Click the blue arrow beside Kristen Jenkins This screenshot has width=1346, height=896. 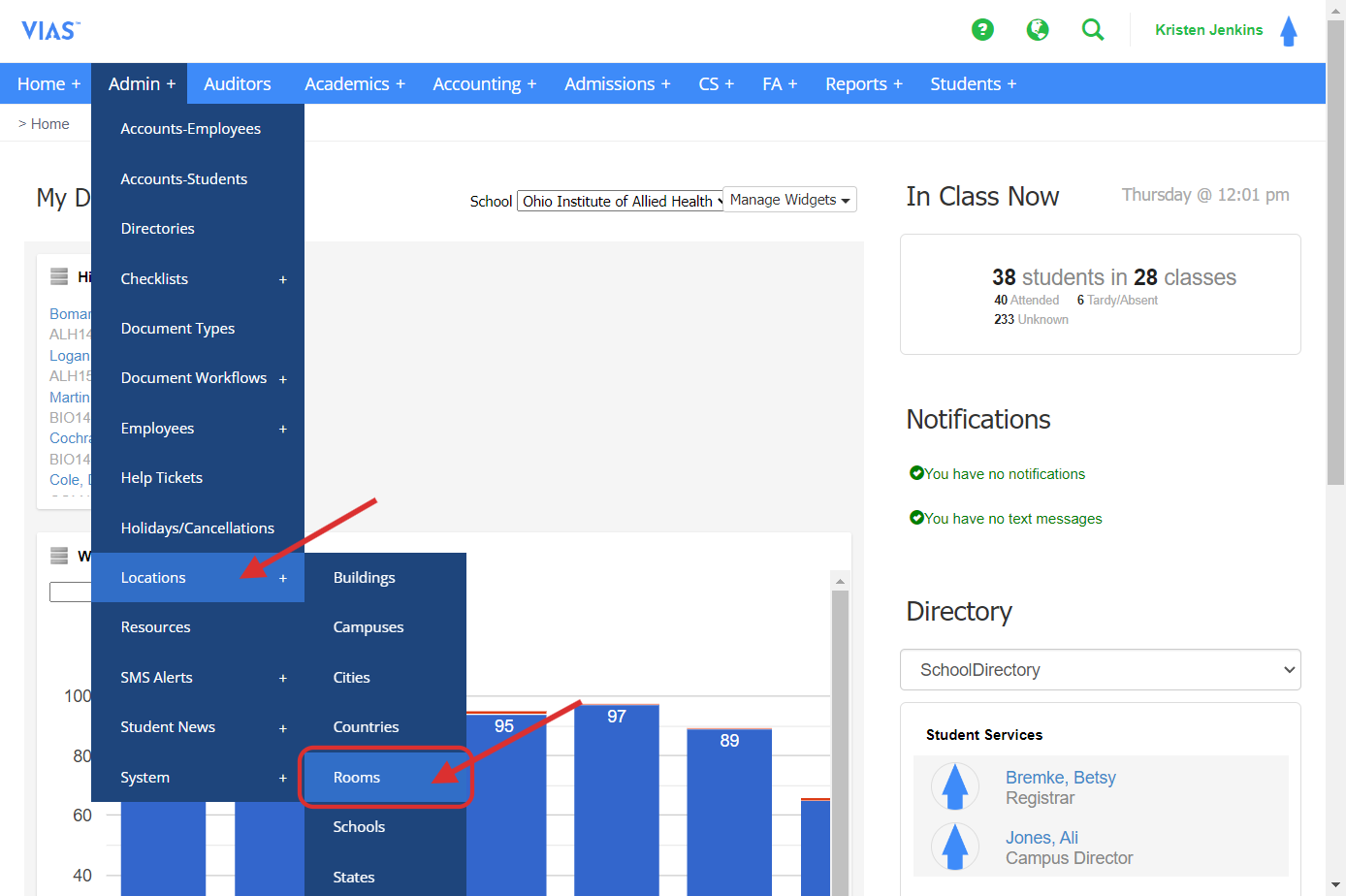(x=1289, y=30)
